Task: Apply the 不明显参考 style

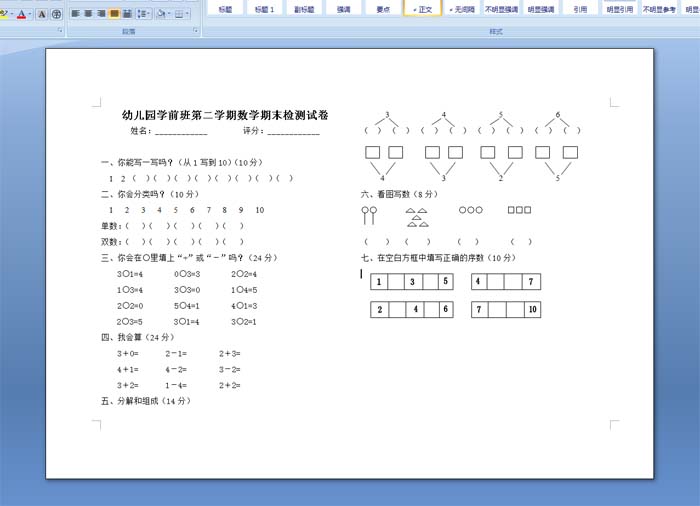Action: (659, 8)
